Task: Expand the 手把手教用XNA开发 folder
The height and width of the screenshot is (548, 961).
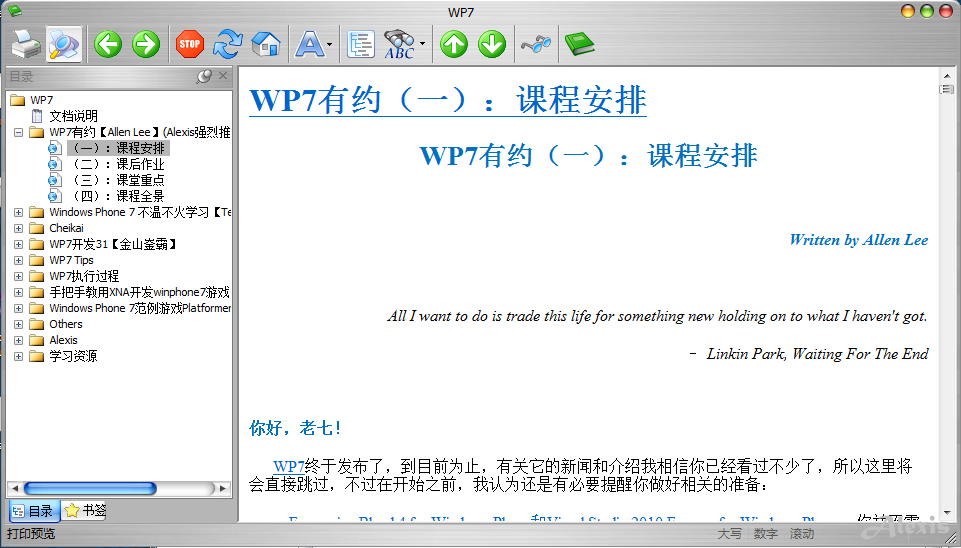Action: pos(18,292)
